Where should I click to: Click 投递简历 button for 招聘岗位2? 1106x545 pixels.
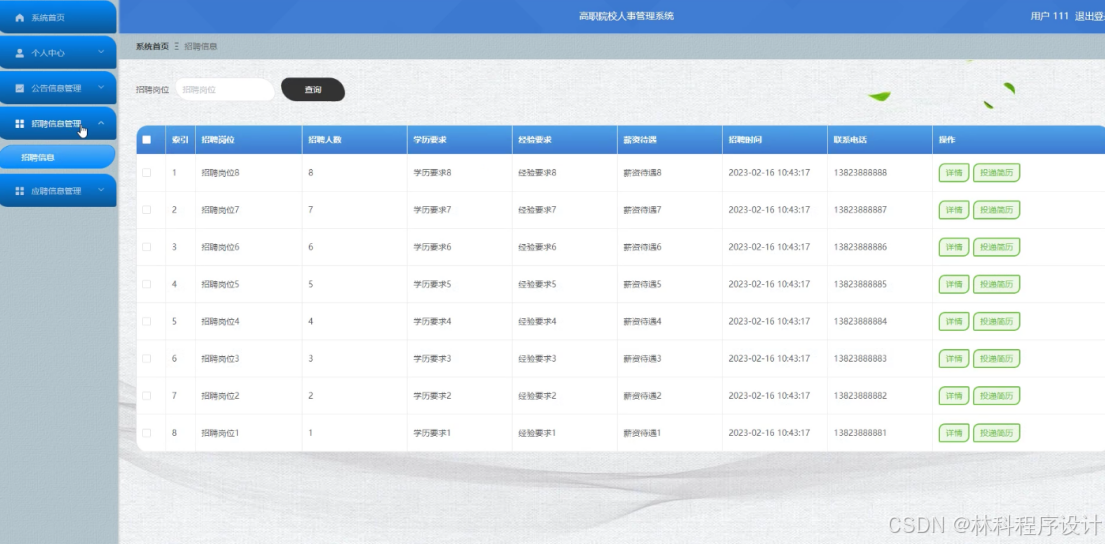(997, 396)
